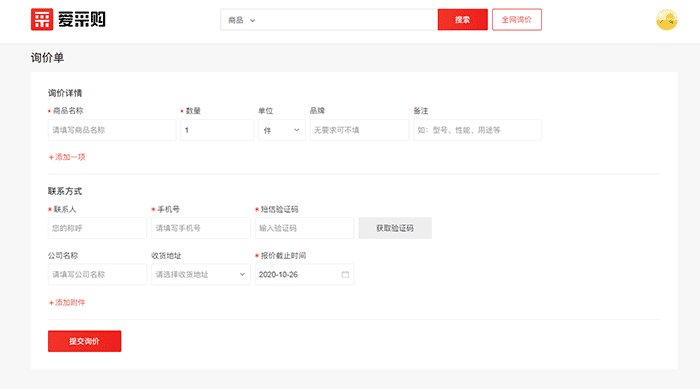Click the 添加附件 attachment link
Image resolution: width=700 pixels, height=390 pixels.
tap(67, 303)
